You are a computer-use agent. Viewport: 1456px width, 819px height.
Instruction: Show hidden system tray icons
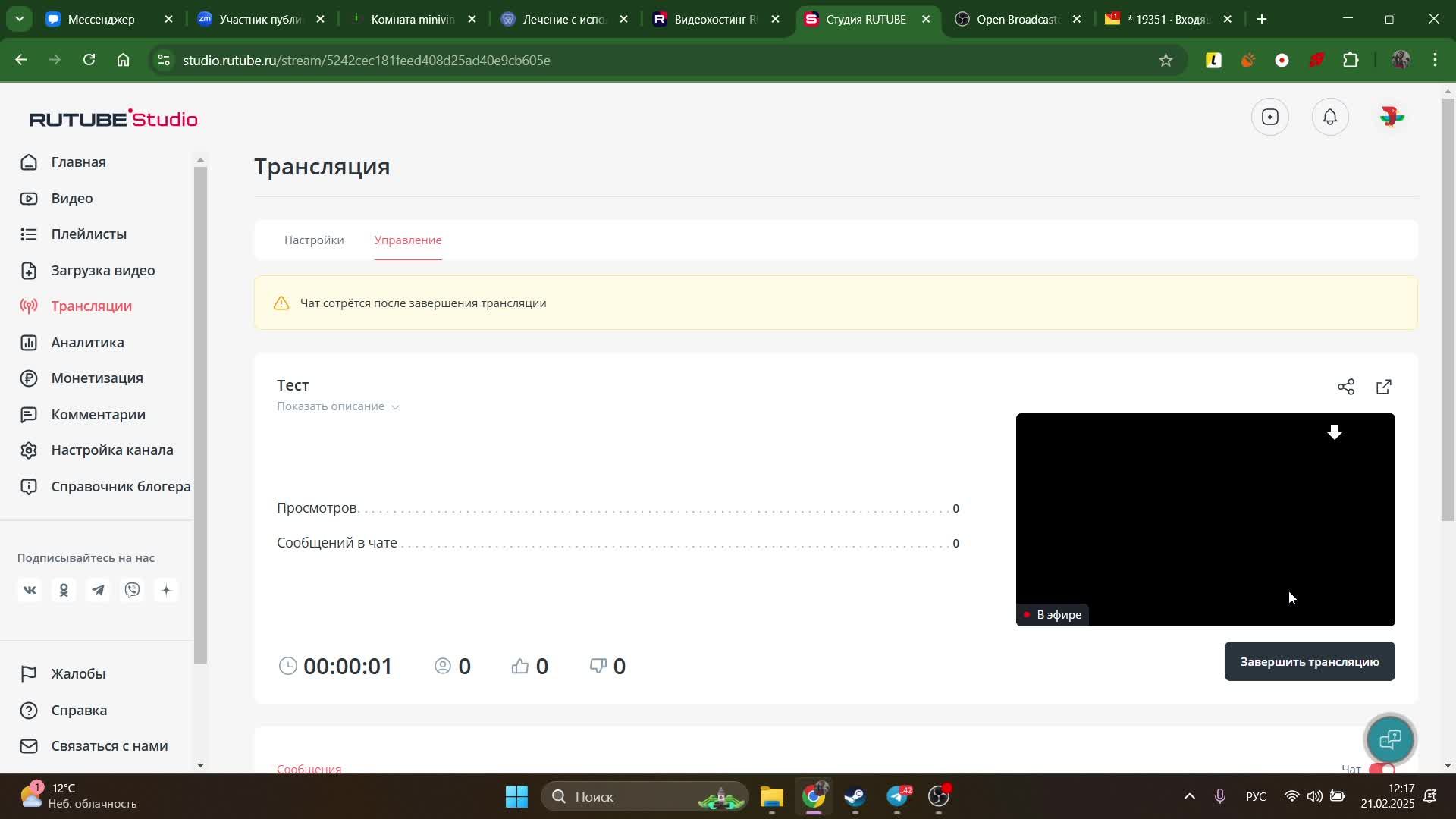[x=1189, y=796]
